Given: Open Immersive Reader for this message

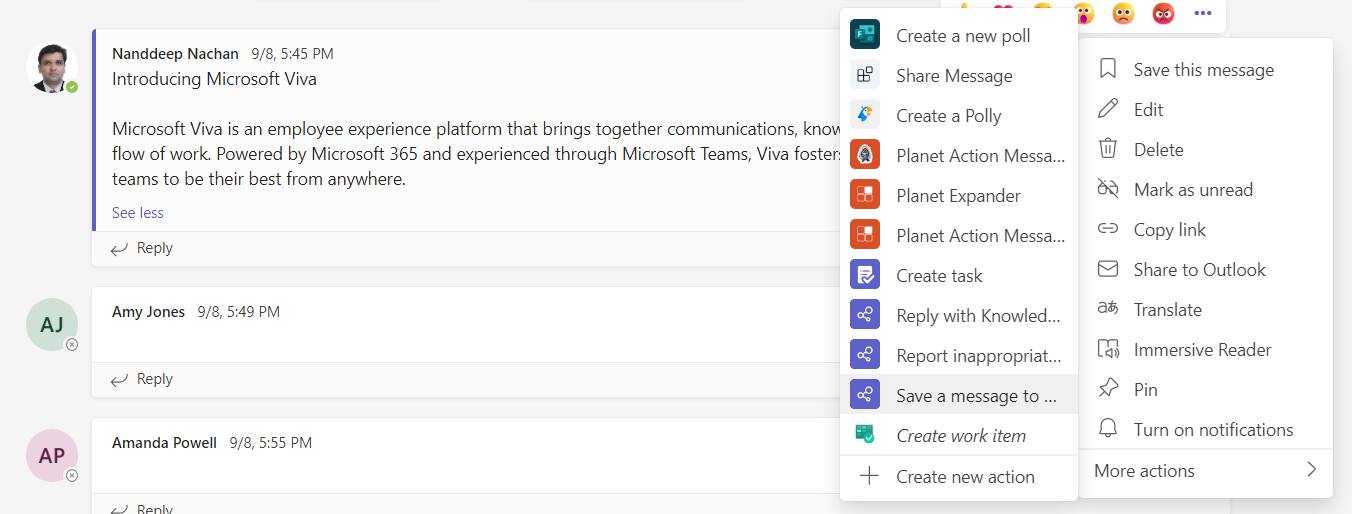Looking at the screenshot, I should point(1202,350).
